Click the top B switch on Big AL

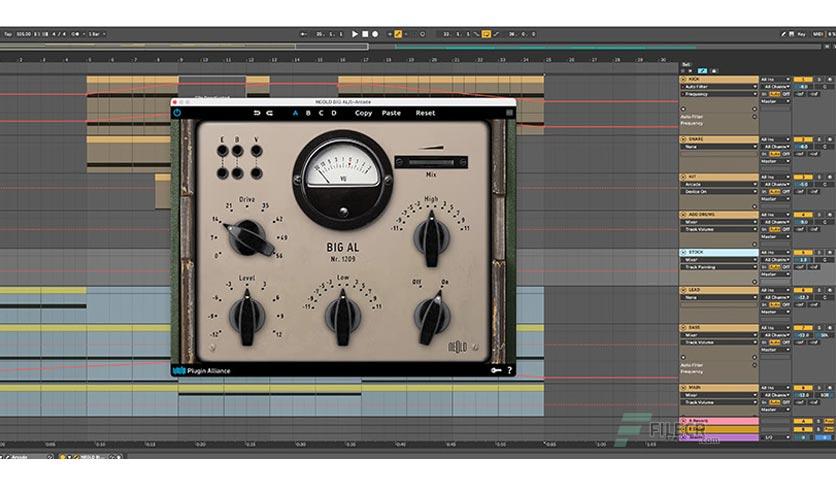pyautogui.click(x=237, y=151)
